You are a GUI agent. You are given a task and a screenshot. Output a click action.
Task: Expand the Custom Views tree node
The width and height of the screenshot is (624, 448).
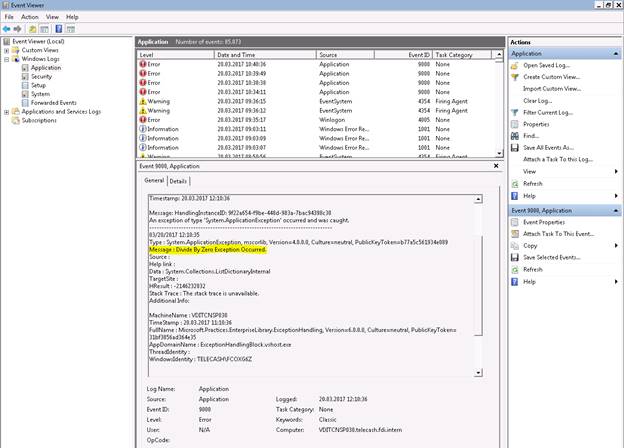[x=6, y=51]
